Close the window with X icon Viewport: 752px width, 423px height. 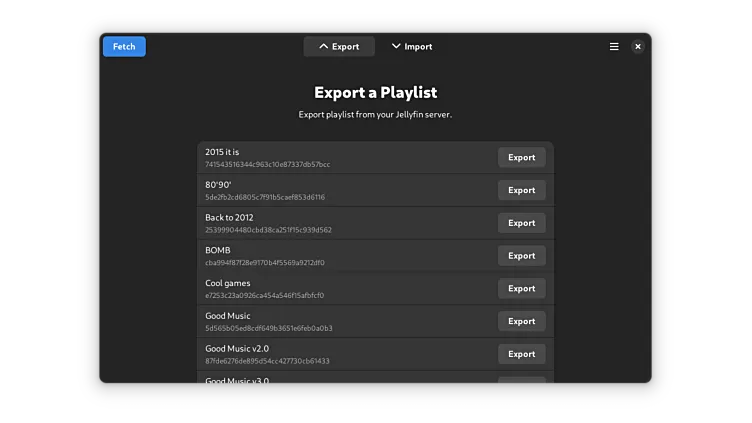tap(638, 46)
